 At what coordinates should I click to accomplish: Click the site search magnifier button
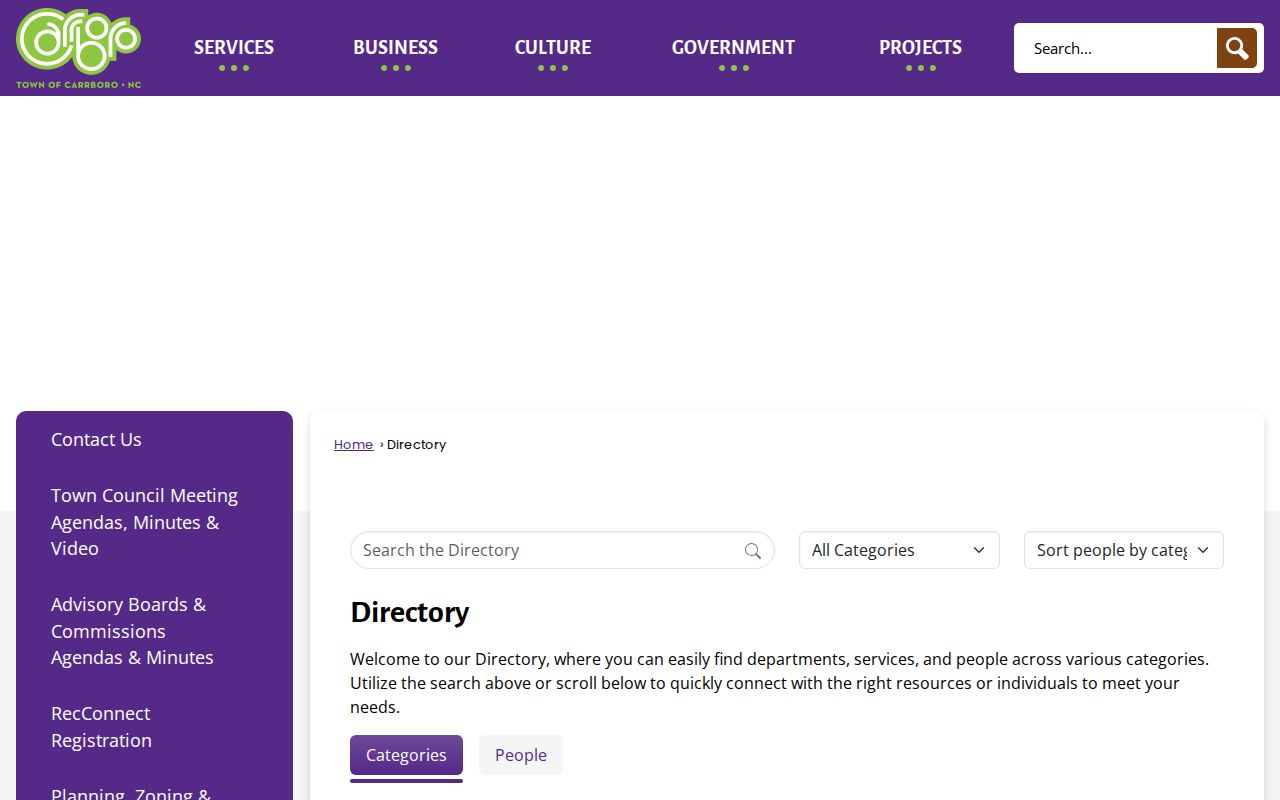[1236, 48]
